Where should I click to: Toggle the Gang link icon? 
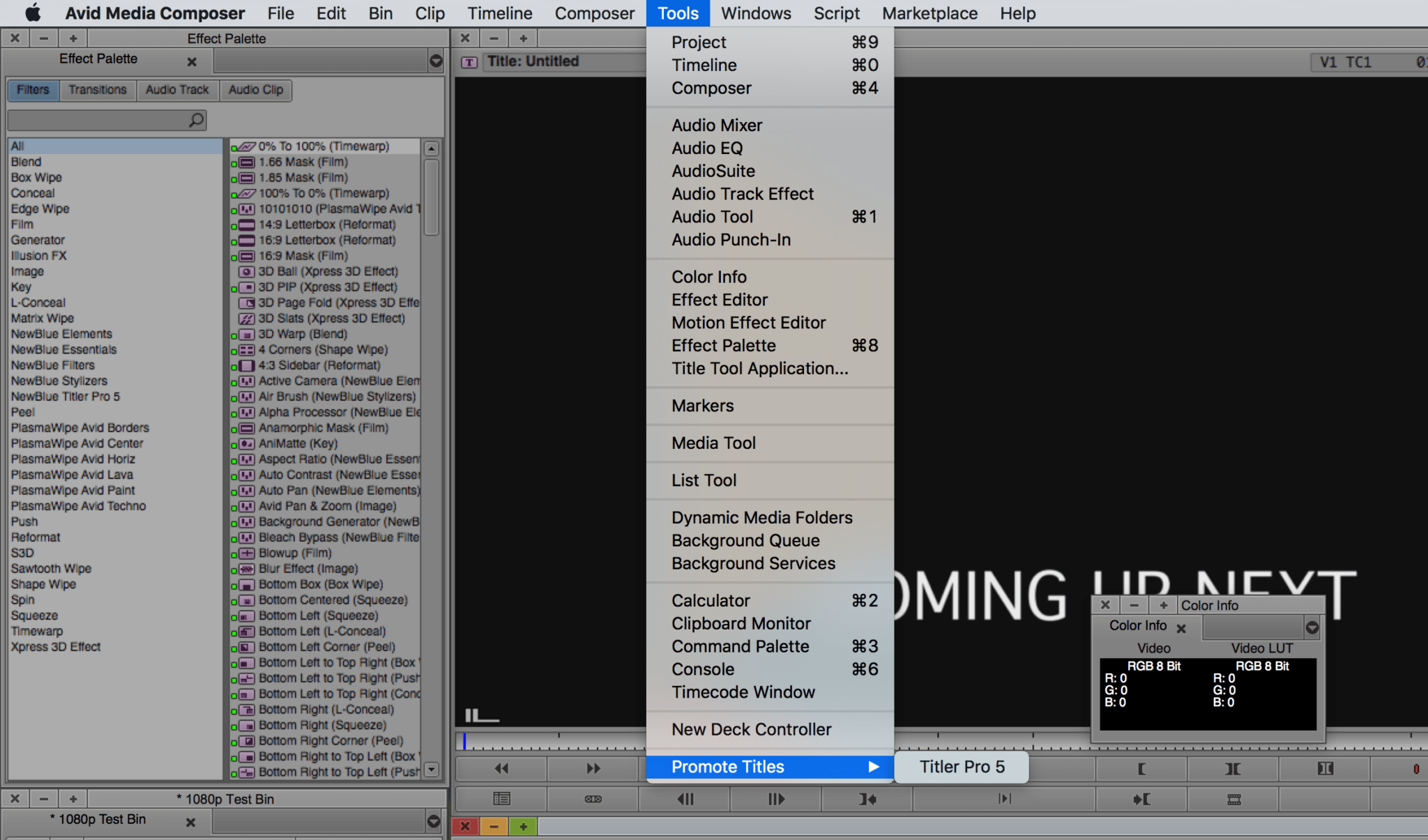[x=593, y=799]
